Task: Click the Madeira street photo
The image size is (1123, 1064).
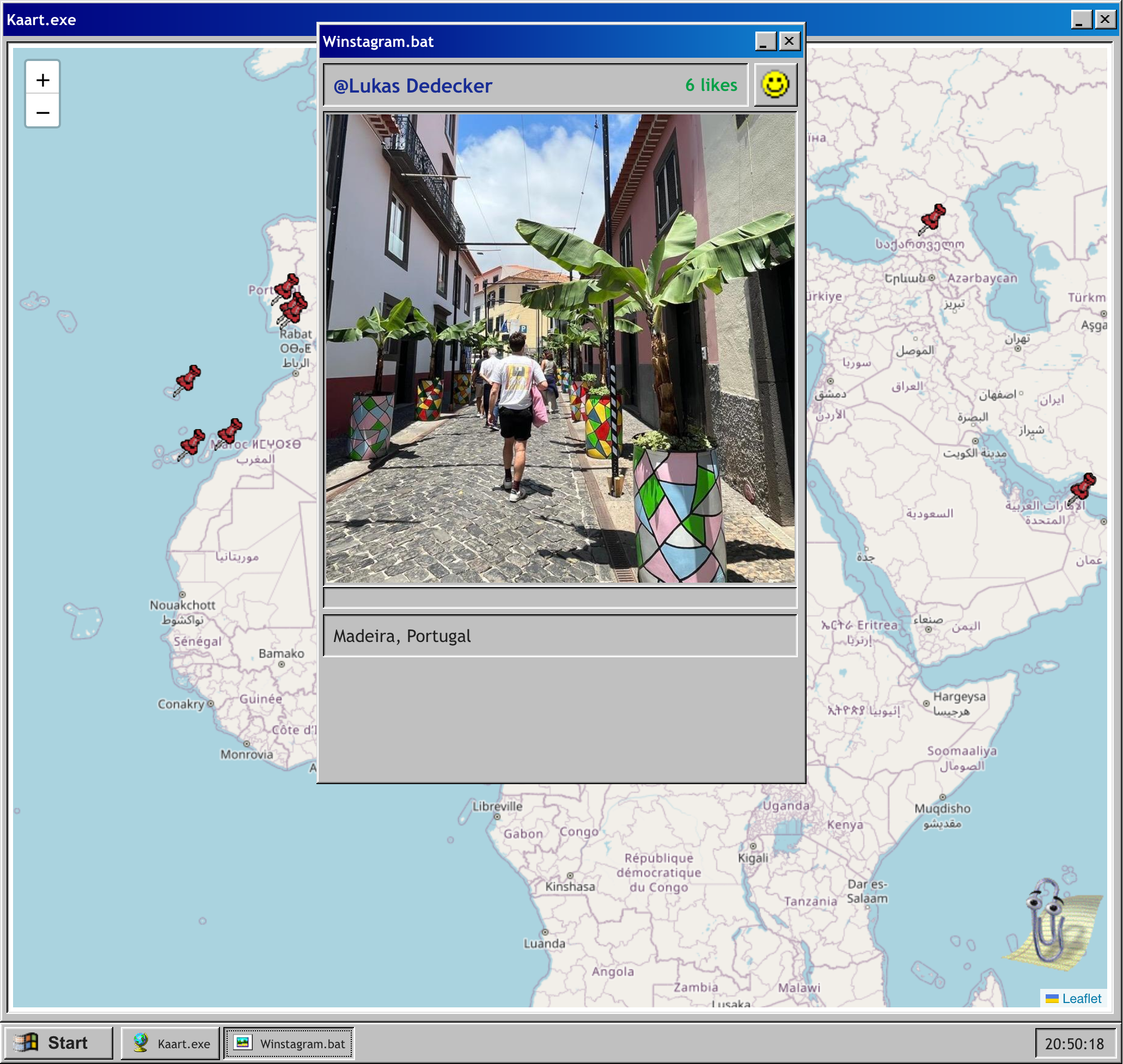Action: (560, 348)
